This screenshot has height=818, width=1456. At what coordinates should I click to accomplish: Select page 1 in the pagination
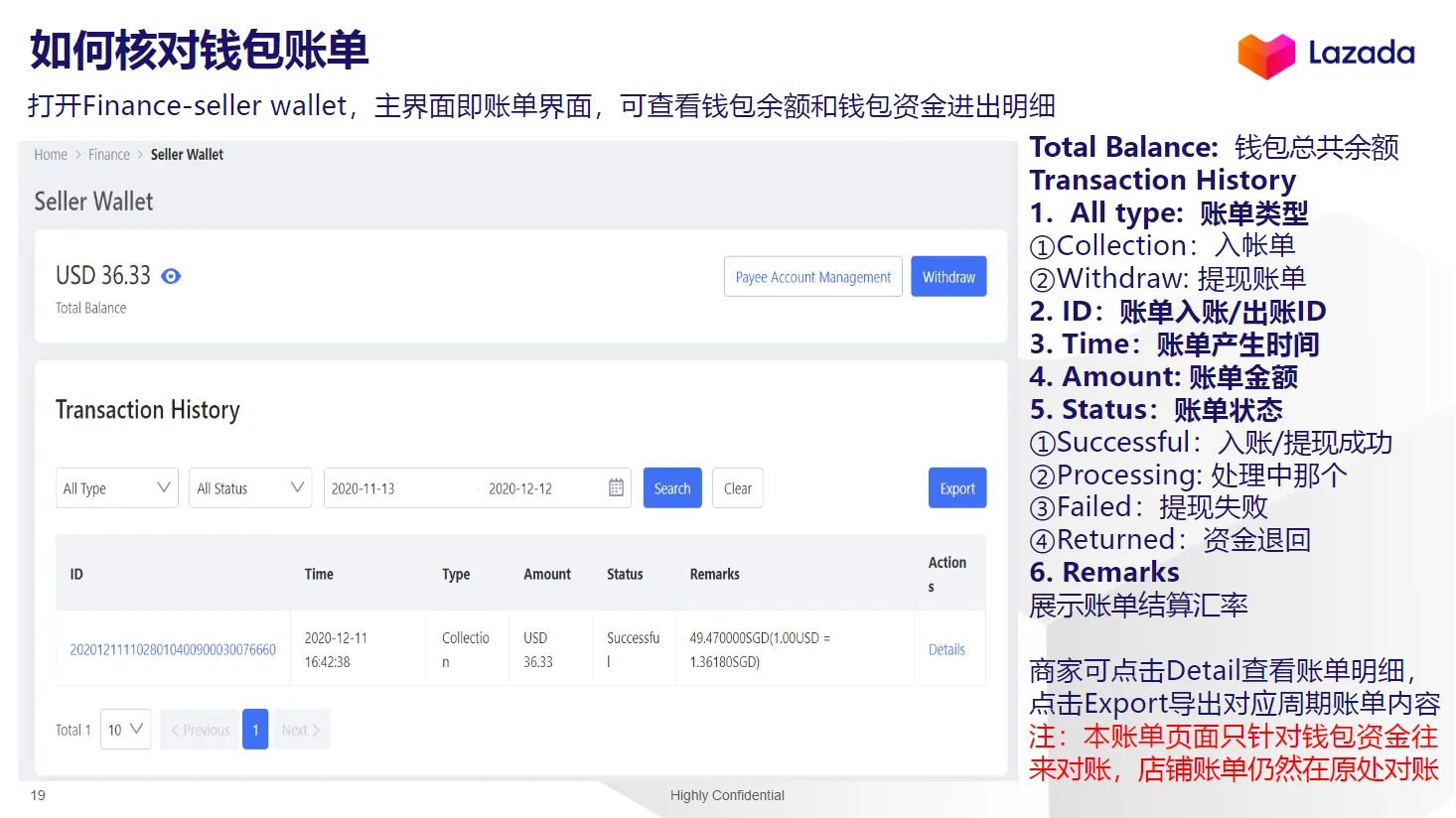255,729
